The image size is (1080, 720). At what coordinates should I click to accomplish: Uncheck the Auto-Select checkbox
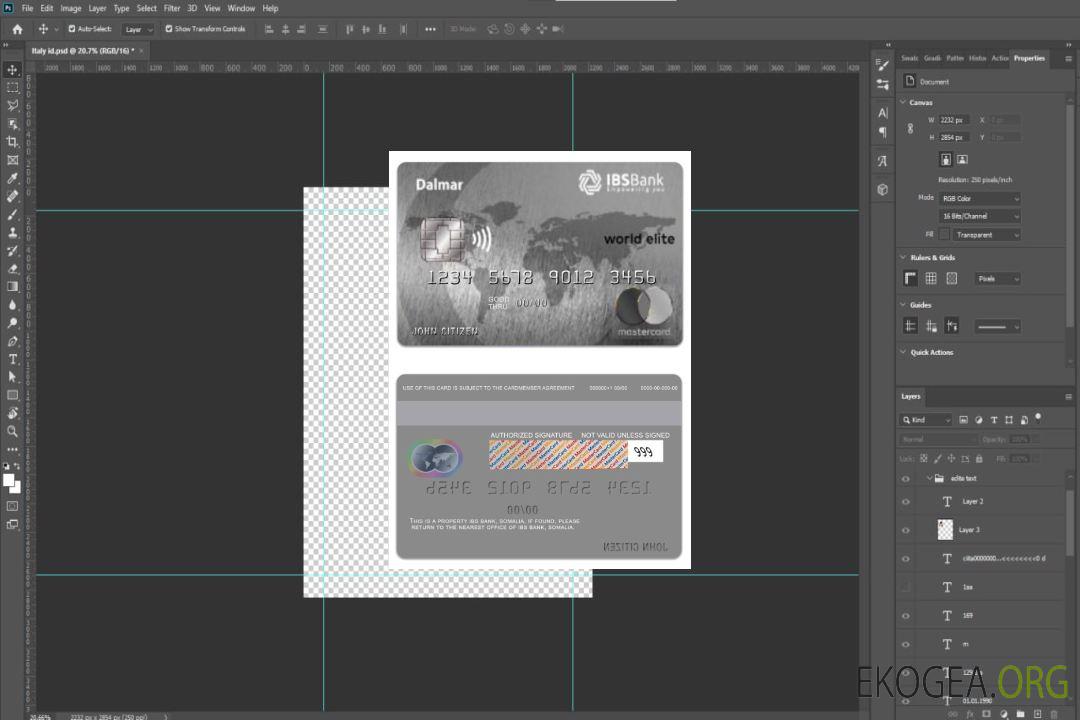click(72, 29)
